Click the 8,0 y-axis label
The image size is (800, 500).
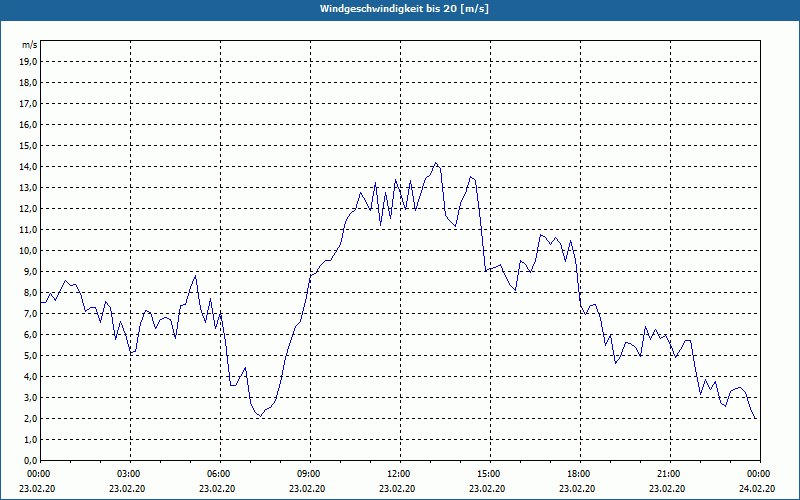pyautogui.click(x=31, y=293)
